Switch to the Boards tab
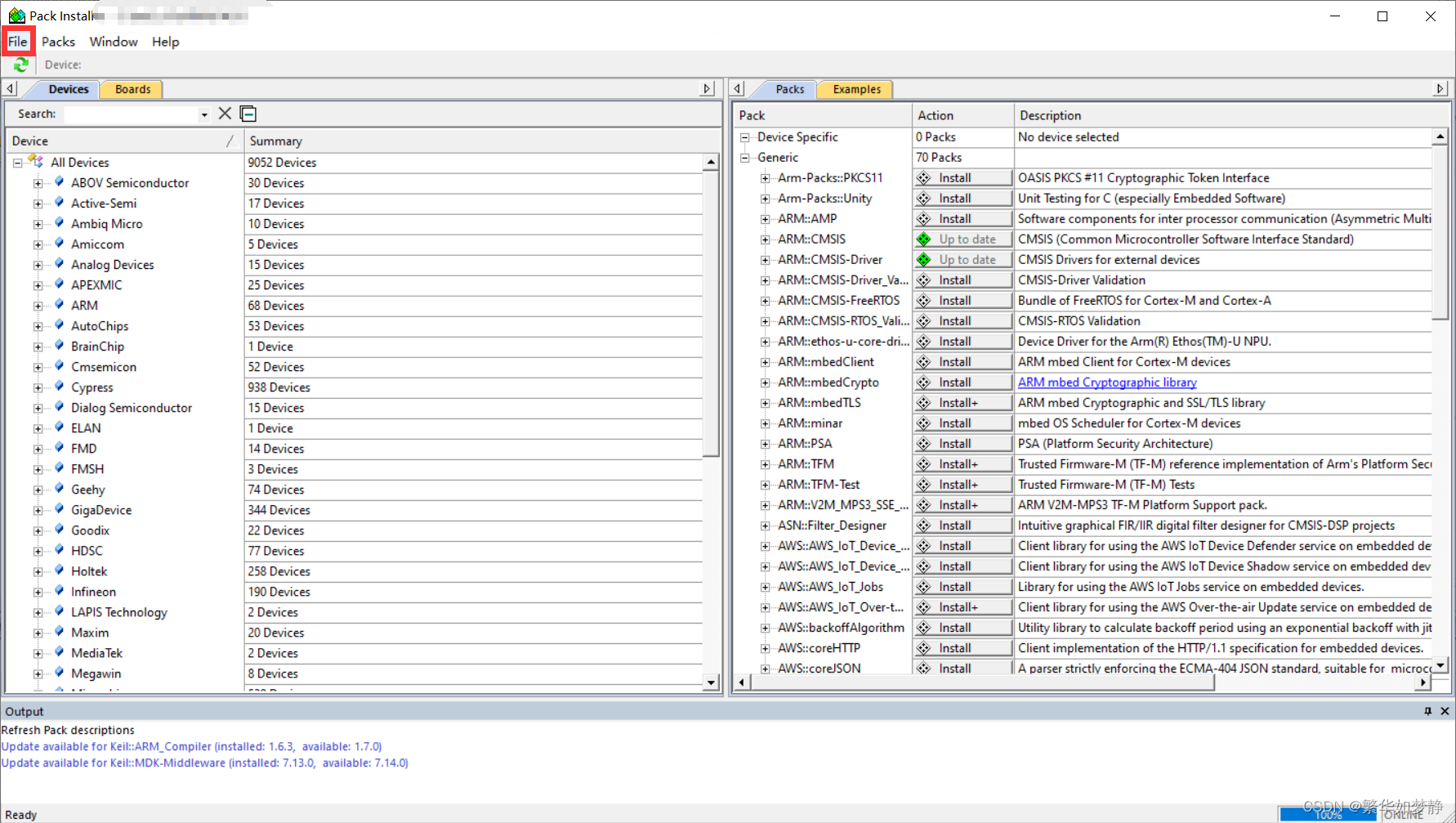The image size is (1456, 823). (132, 89)
